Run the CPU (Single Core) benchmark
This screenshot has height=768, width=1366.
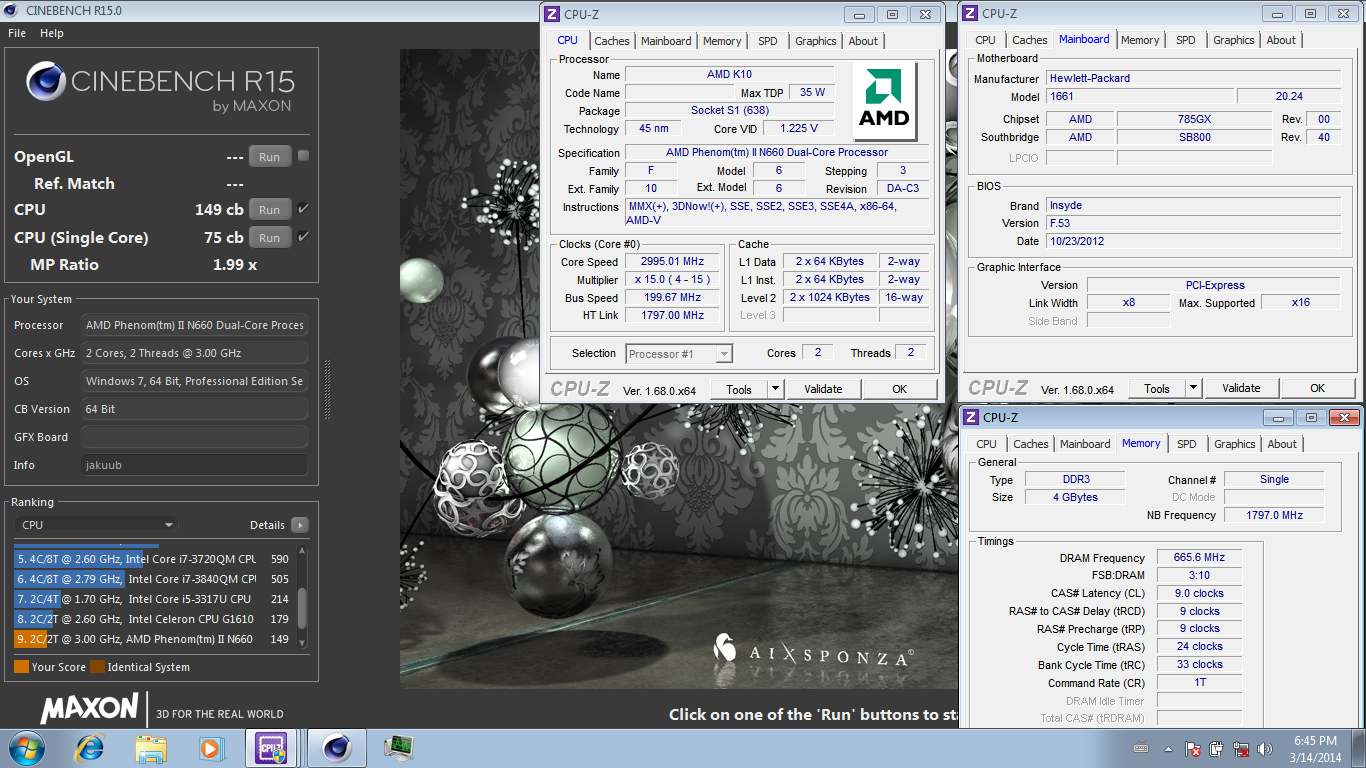(x=270, y=238)
